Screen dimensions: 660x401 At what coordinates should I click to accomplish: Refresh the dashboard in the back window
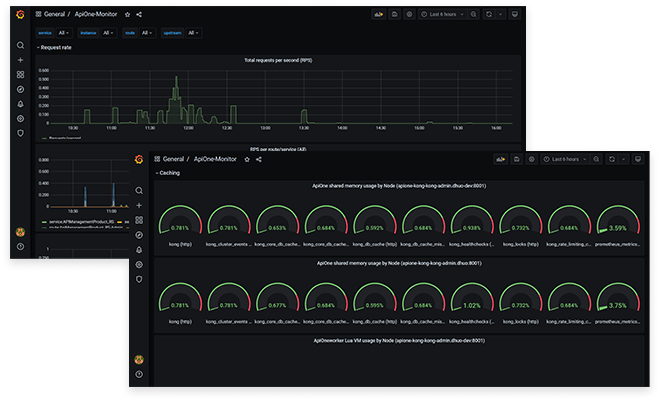[x=489, y=14]
